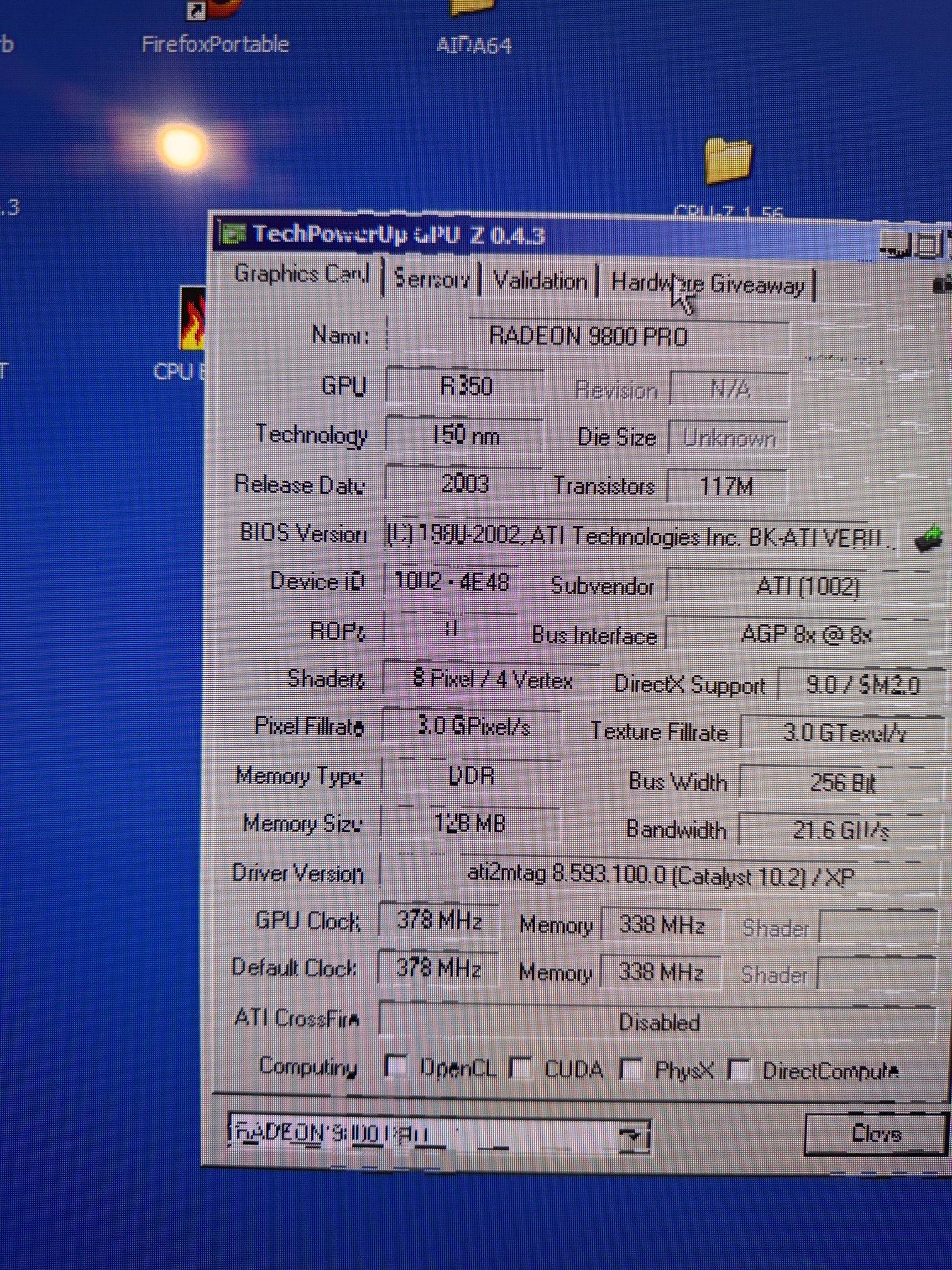Image resolution: width=952 pixels, height=1270 pixels.
Task: Click the ROPs value field
Action: tap(450, 629)
